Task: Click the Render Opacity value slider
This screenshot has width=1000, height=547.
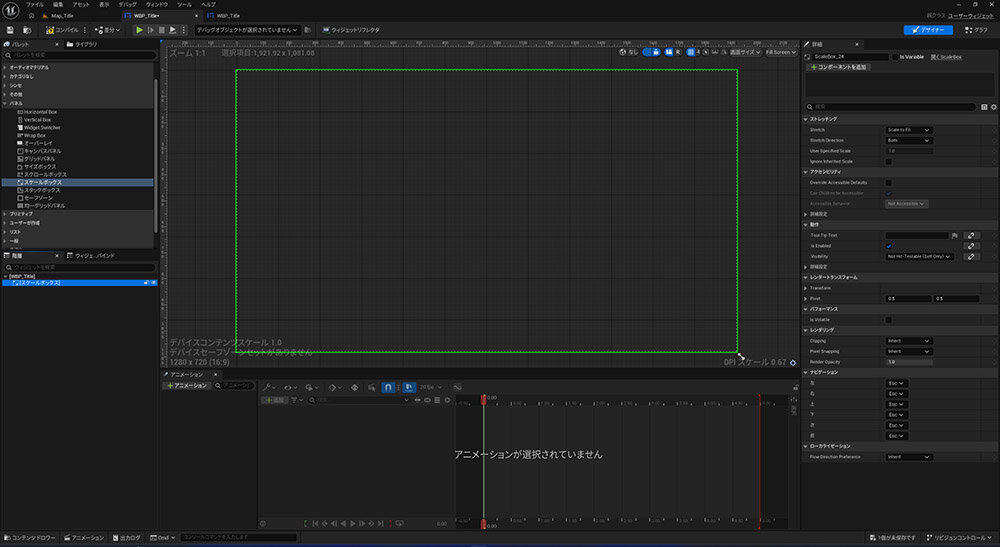Action: 909,362
